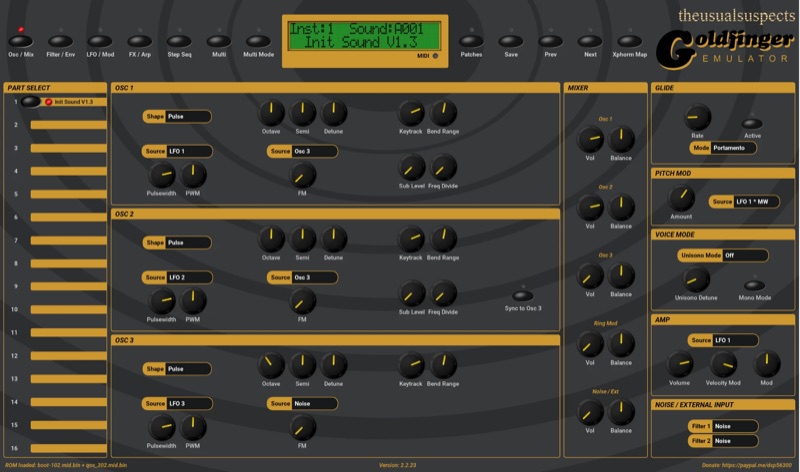The width and height of the screenshot is (800, 472).
Task: Select part slot 2 bar
Action: (x=68, y=125)
